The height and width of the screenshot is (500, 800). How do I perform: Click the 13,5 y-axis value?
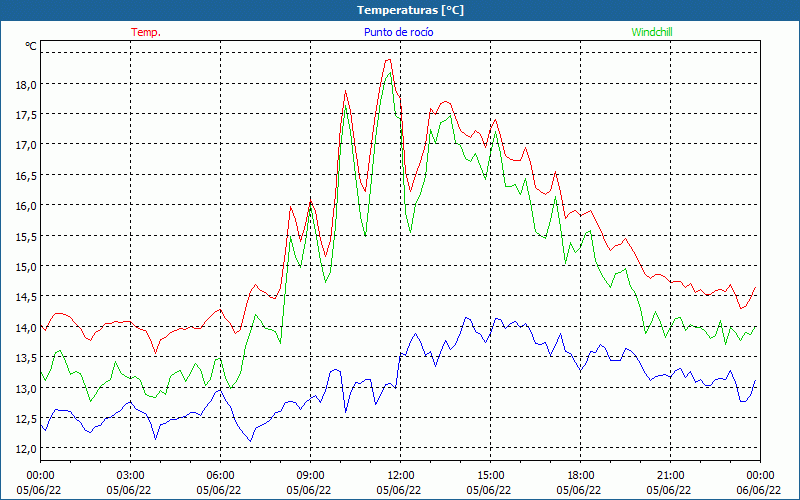[x=26, y=358]
